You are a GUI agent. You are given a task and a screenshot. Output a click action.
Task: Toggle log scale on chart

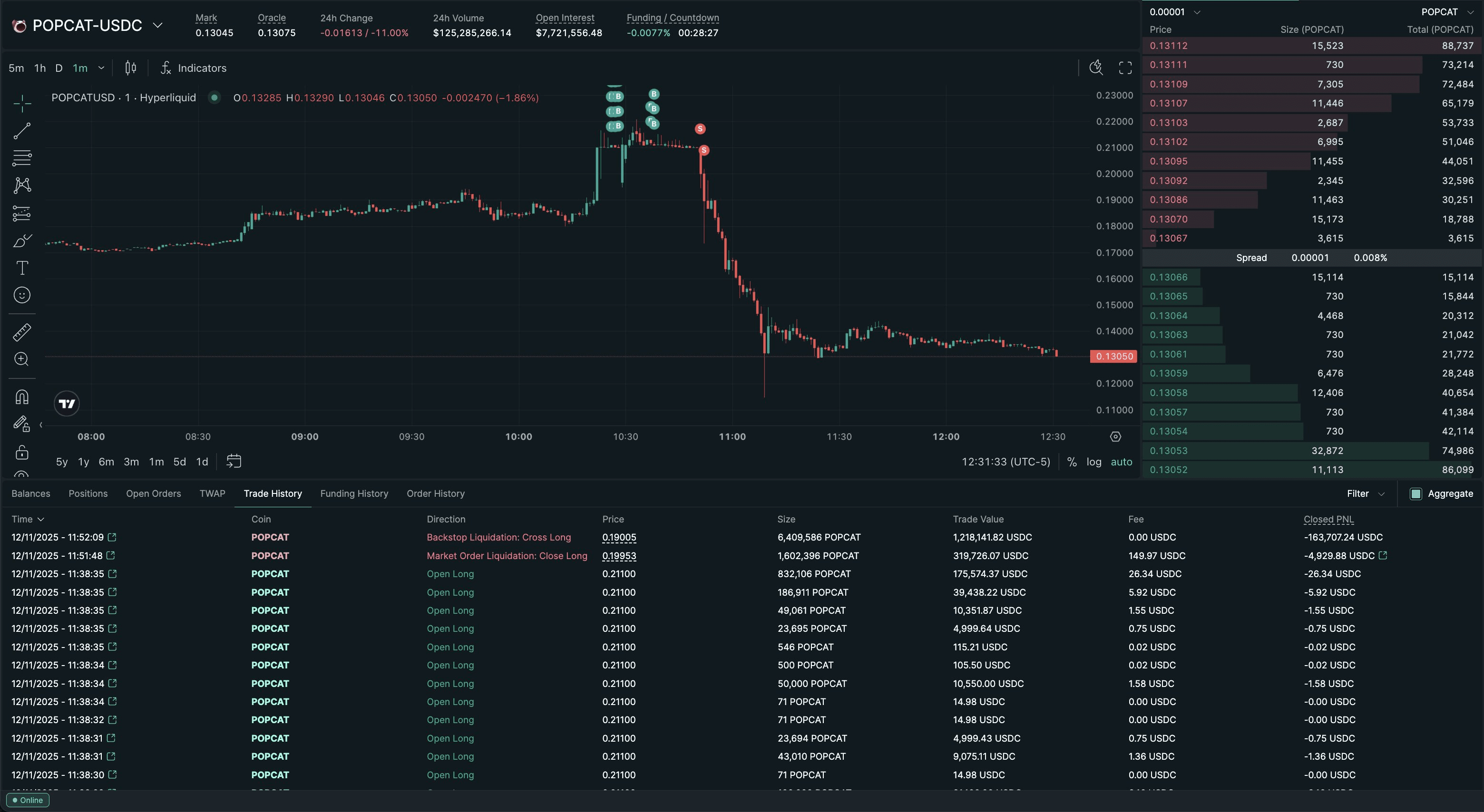pyautogui.click(x=1093, y=462)
